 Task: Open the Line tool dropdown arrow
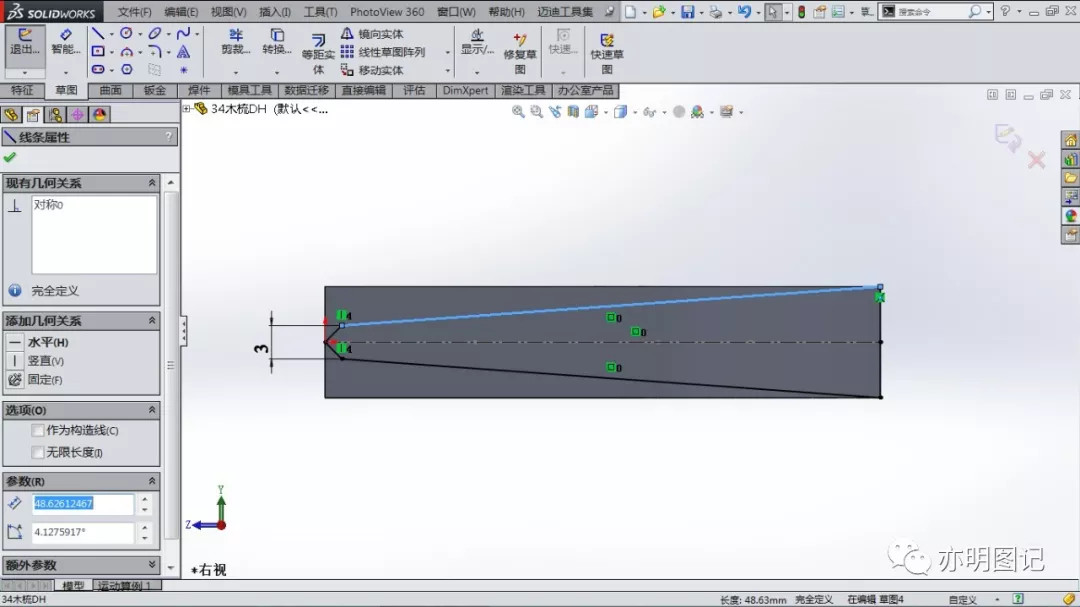[112, 34]
